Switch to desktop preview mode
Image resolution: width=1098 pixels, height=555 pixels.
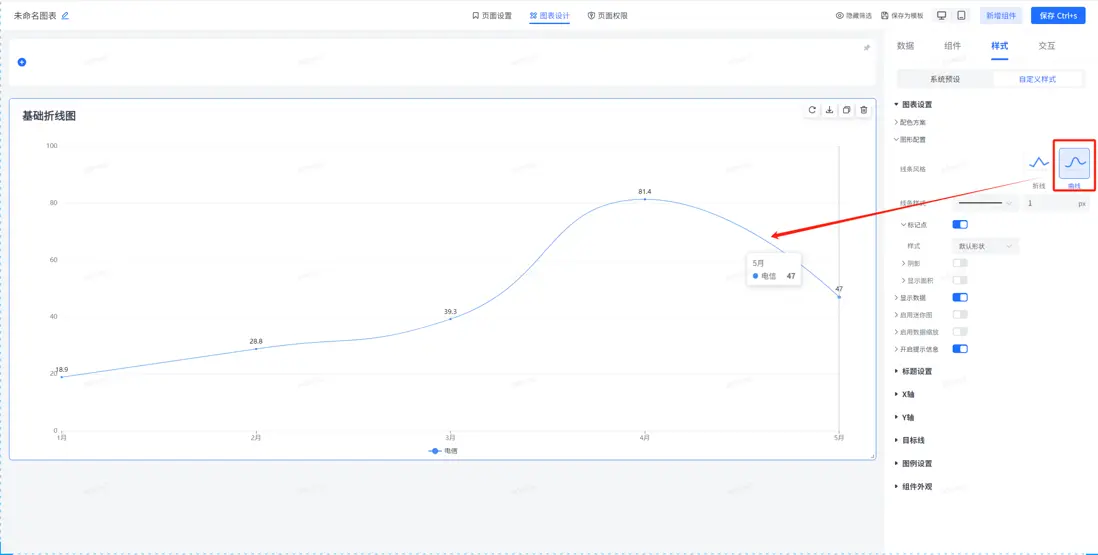942,16
